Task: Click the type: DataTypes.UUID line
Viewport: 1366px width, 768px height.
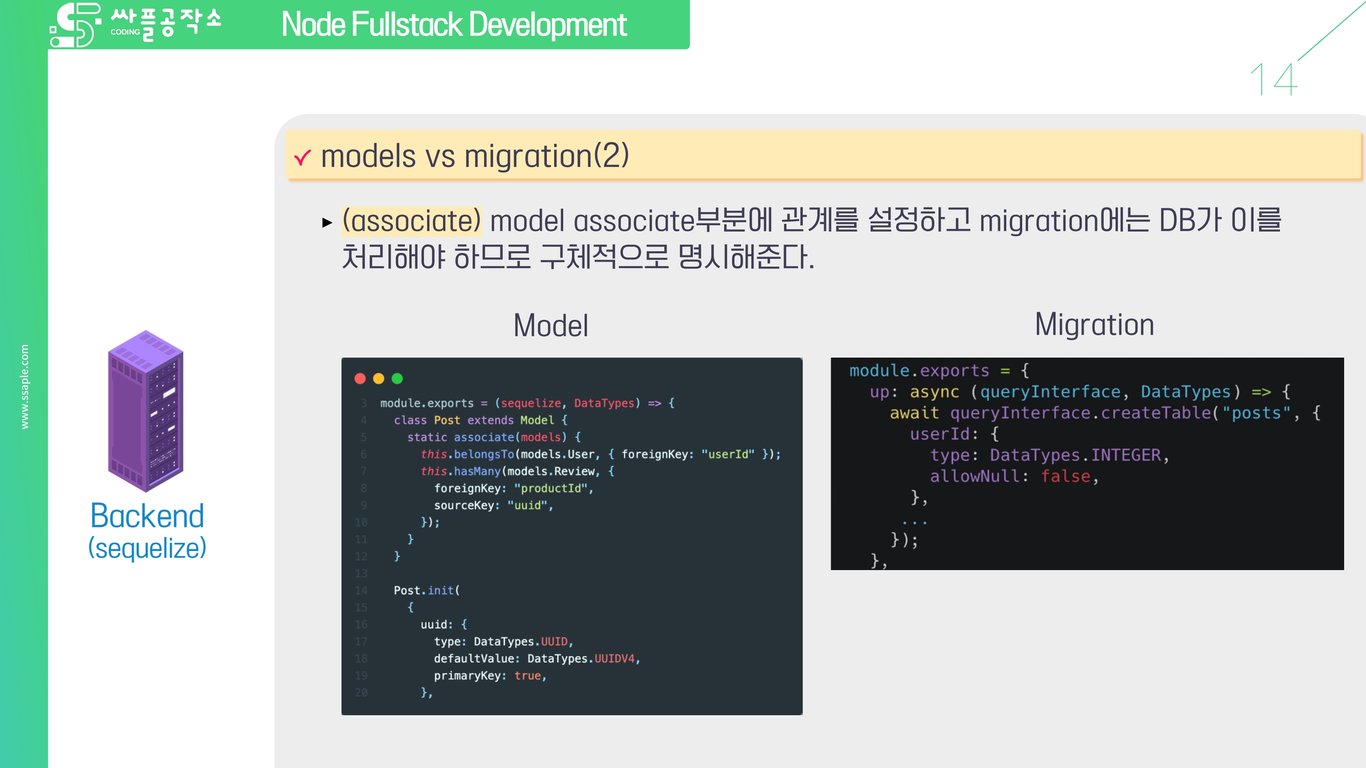Action: coord(504,642)
